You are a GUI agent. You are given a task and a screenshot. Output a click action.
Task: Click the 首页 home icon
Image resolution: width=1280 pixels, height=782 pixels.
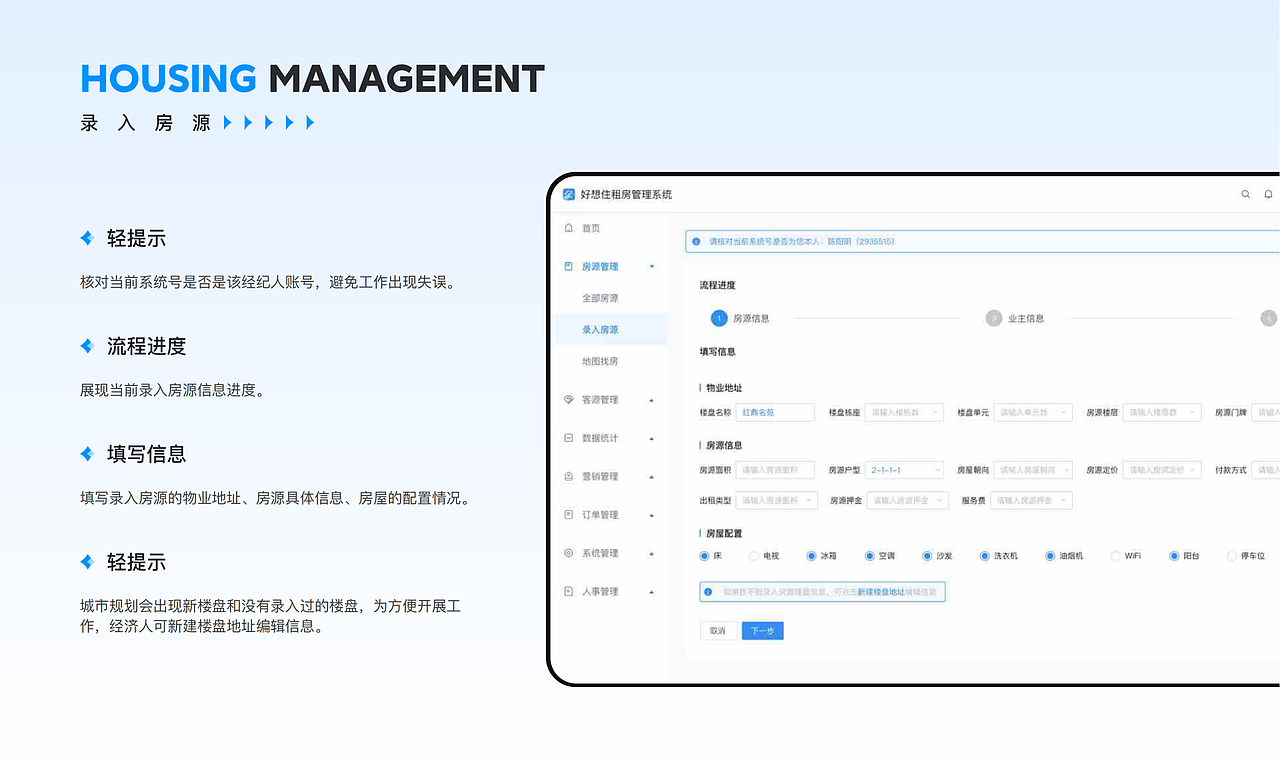(x=569, y=228)
